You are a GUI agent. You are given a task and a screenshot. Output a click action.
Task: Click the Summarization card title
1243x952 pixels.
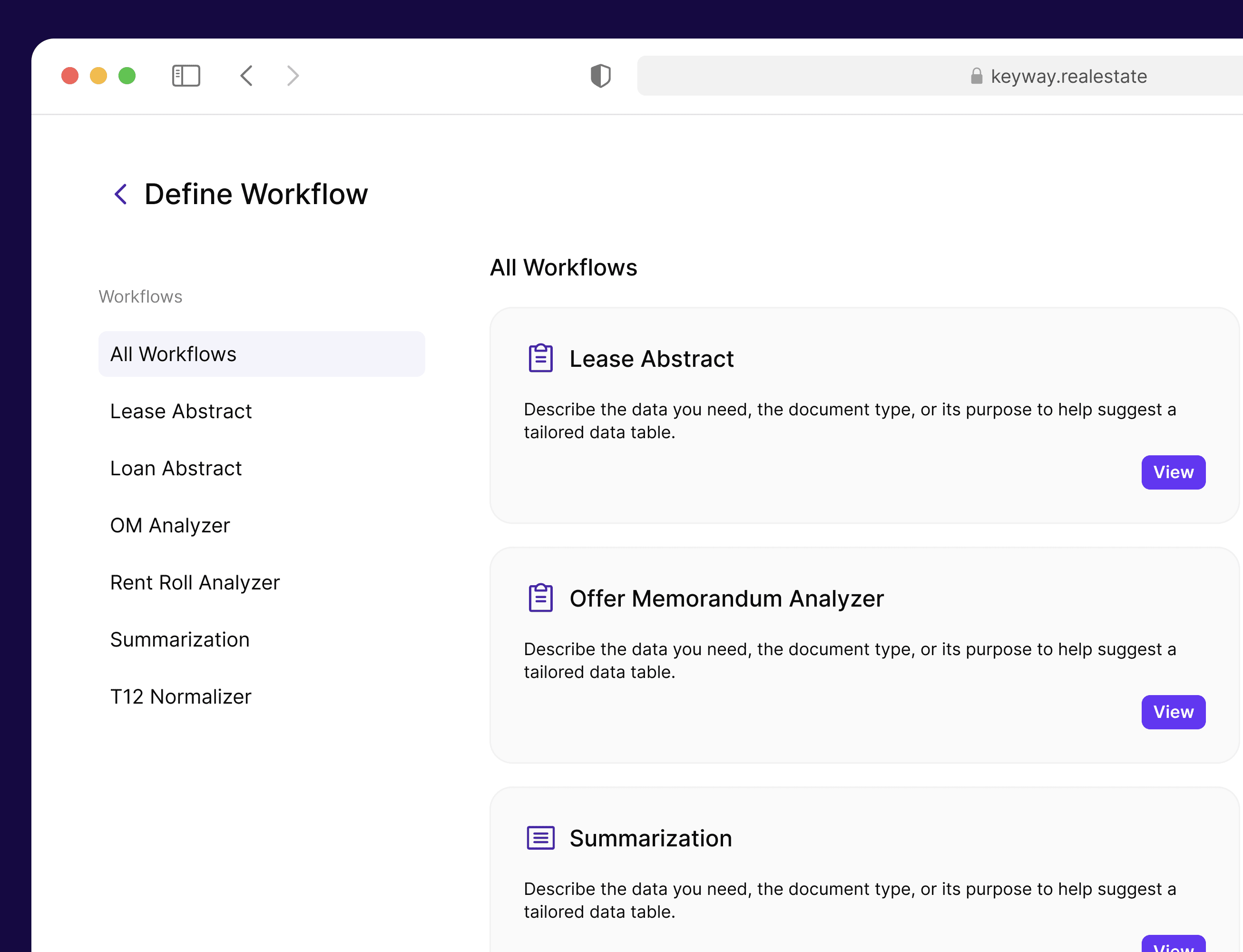pyautogui.click(x=650, y=838)
